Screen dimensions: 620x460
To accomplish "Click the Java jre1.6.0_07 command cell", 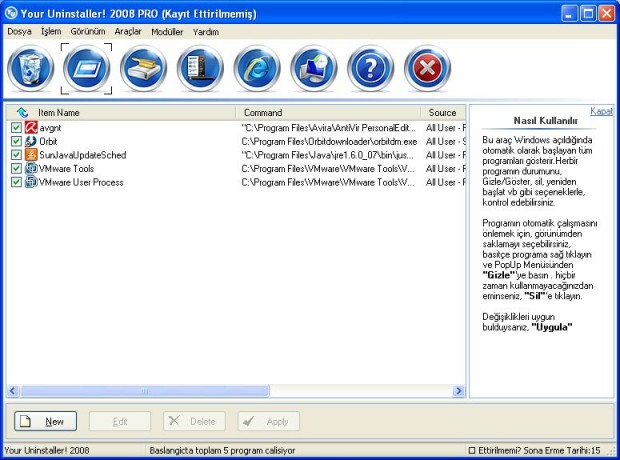I will coord(327,155).
